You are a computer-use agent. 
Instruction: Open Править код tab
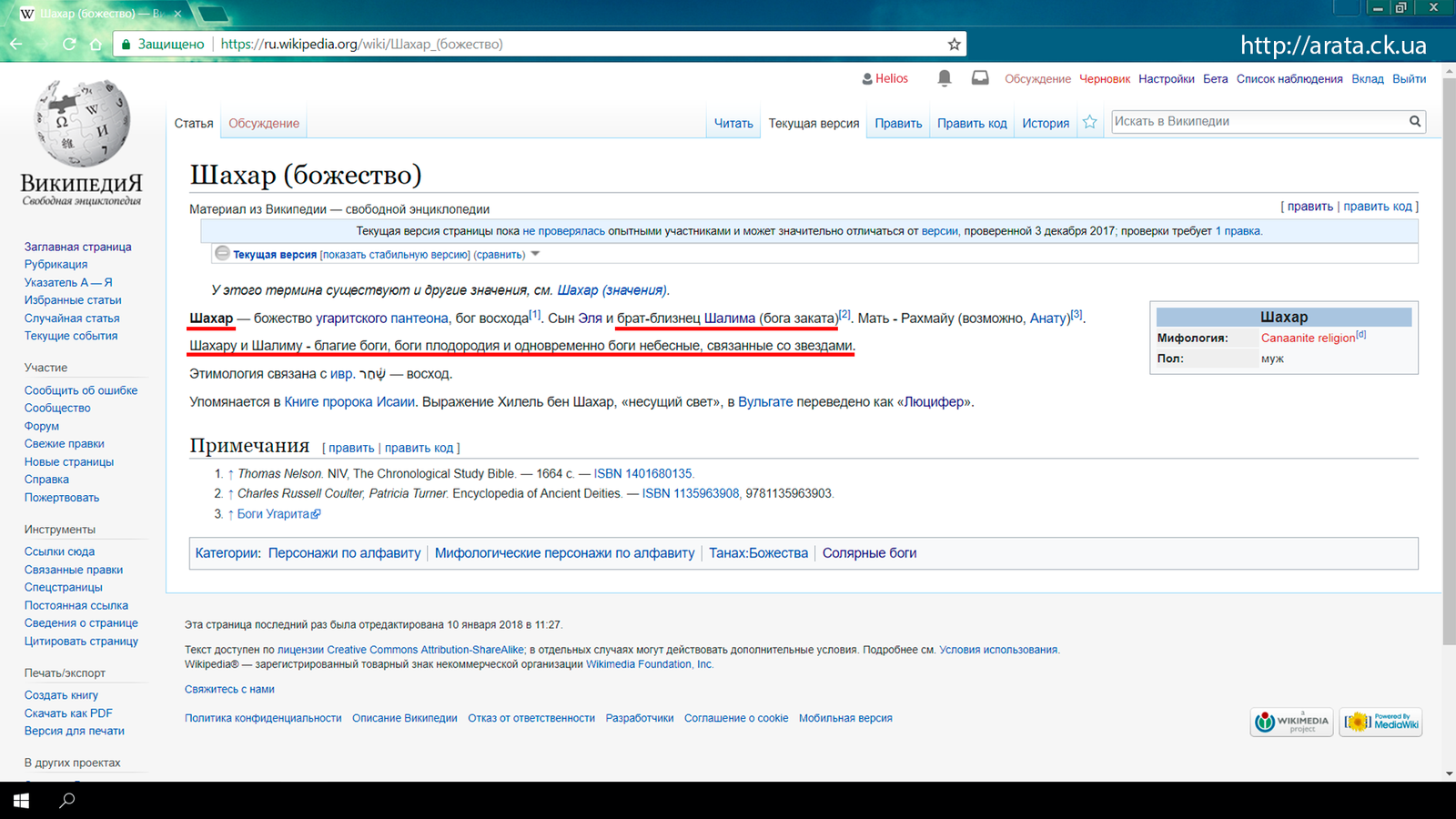972,124
